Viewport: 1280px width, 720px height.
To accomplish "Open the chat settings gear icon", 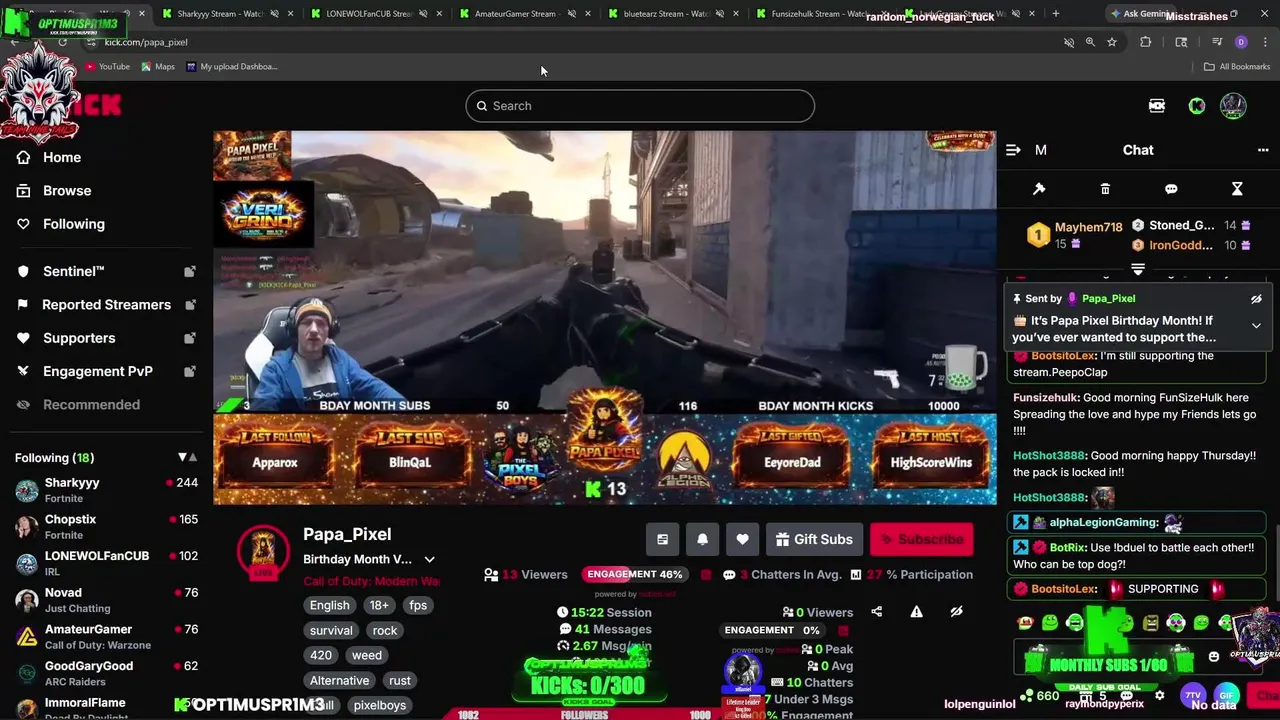I will (x=1159, y=695).
